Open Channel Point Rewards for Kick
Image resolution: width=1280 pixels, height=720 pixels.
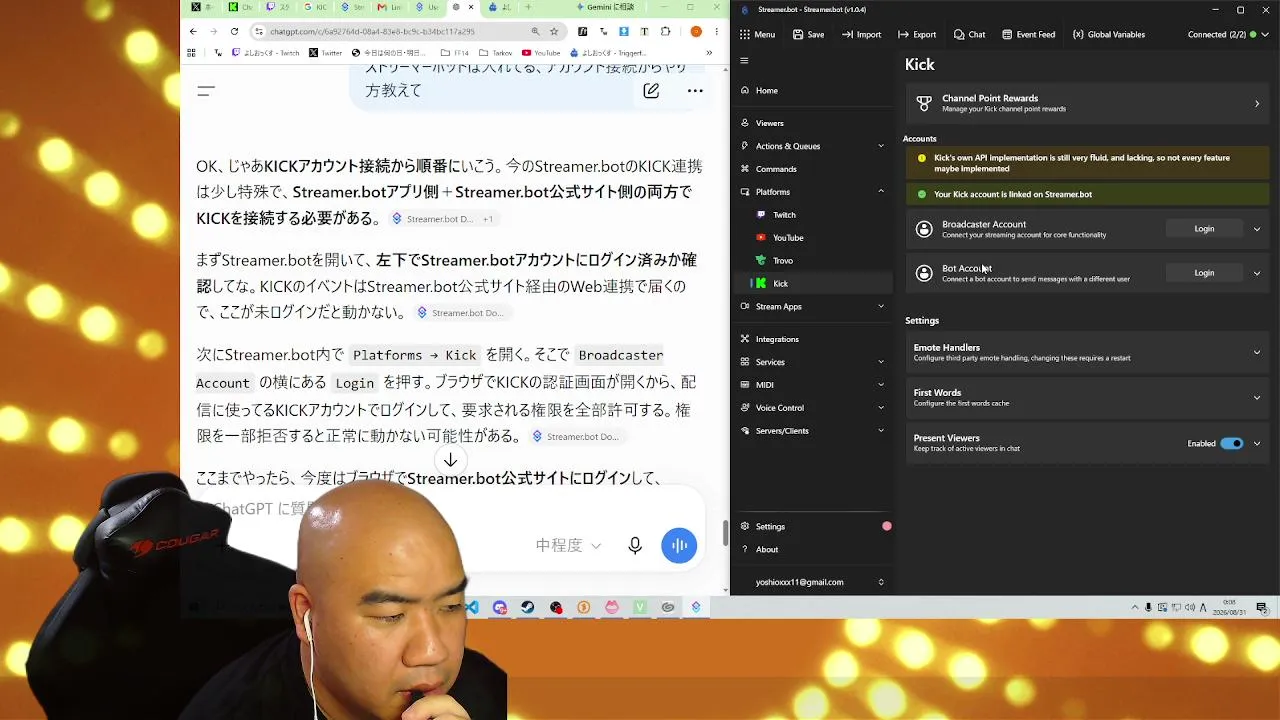(x=1088, y=103)
